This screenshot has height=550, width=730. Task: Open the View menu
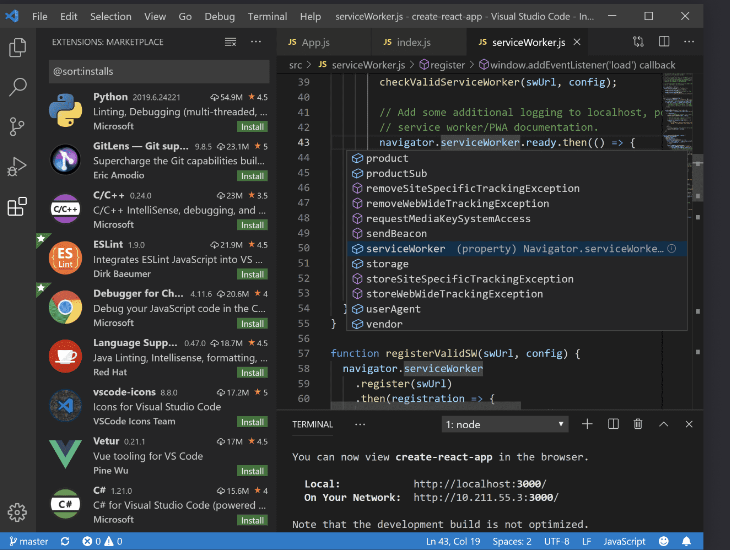(155, 16)
